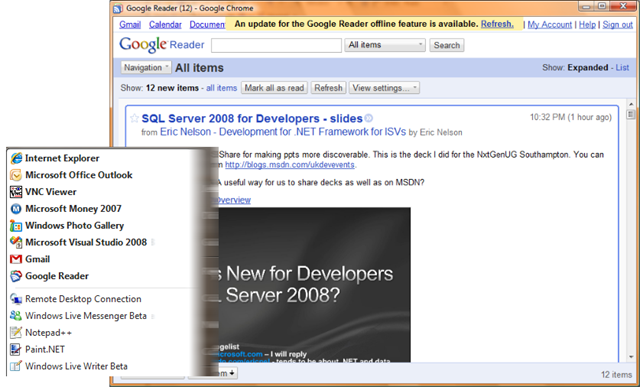Switch to Expanded view
Screen dimensions: 640x387
587,68
